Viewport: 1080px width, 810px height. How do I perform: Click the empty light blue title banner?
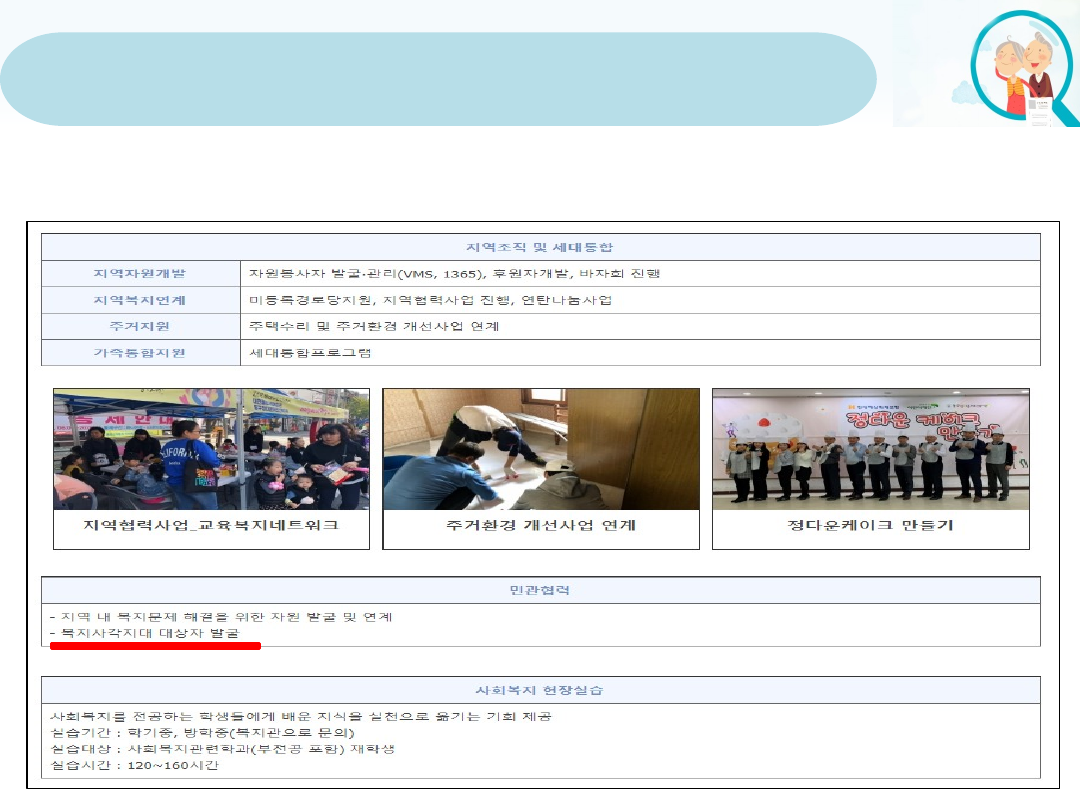pyautogui.click(x=438, y=79)
